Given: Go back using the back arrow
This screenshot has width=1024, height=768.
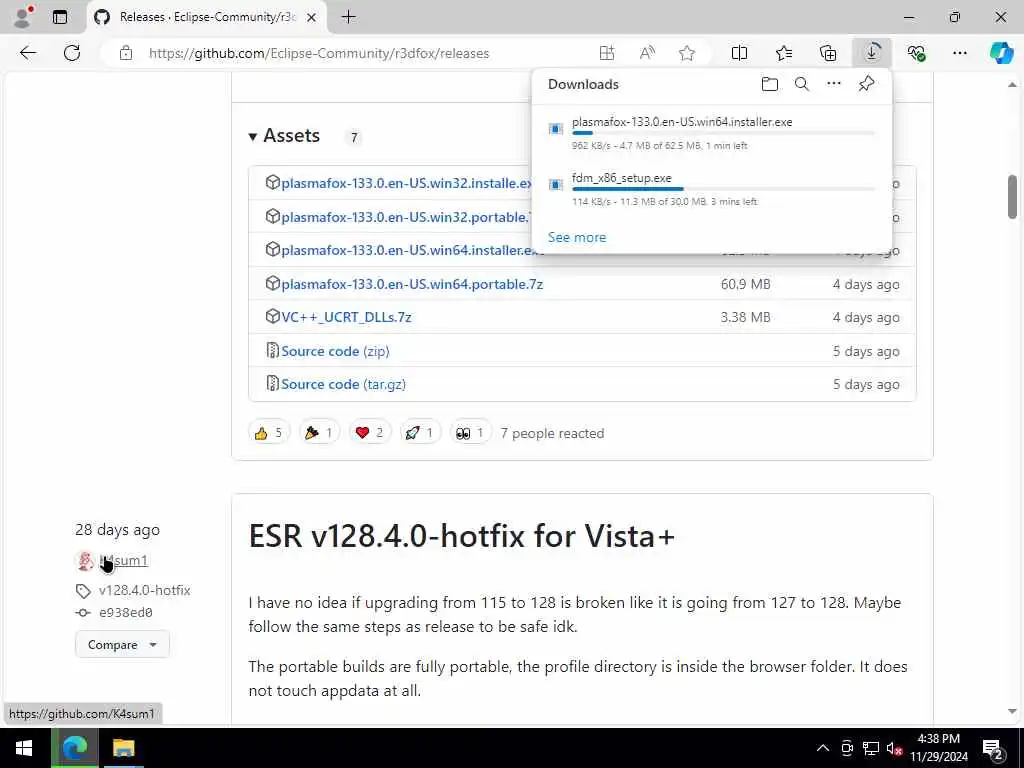Looking at the screenshot, I should point(28,53).
